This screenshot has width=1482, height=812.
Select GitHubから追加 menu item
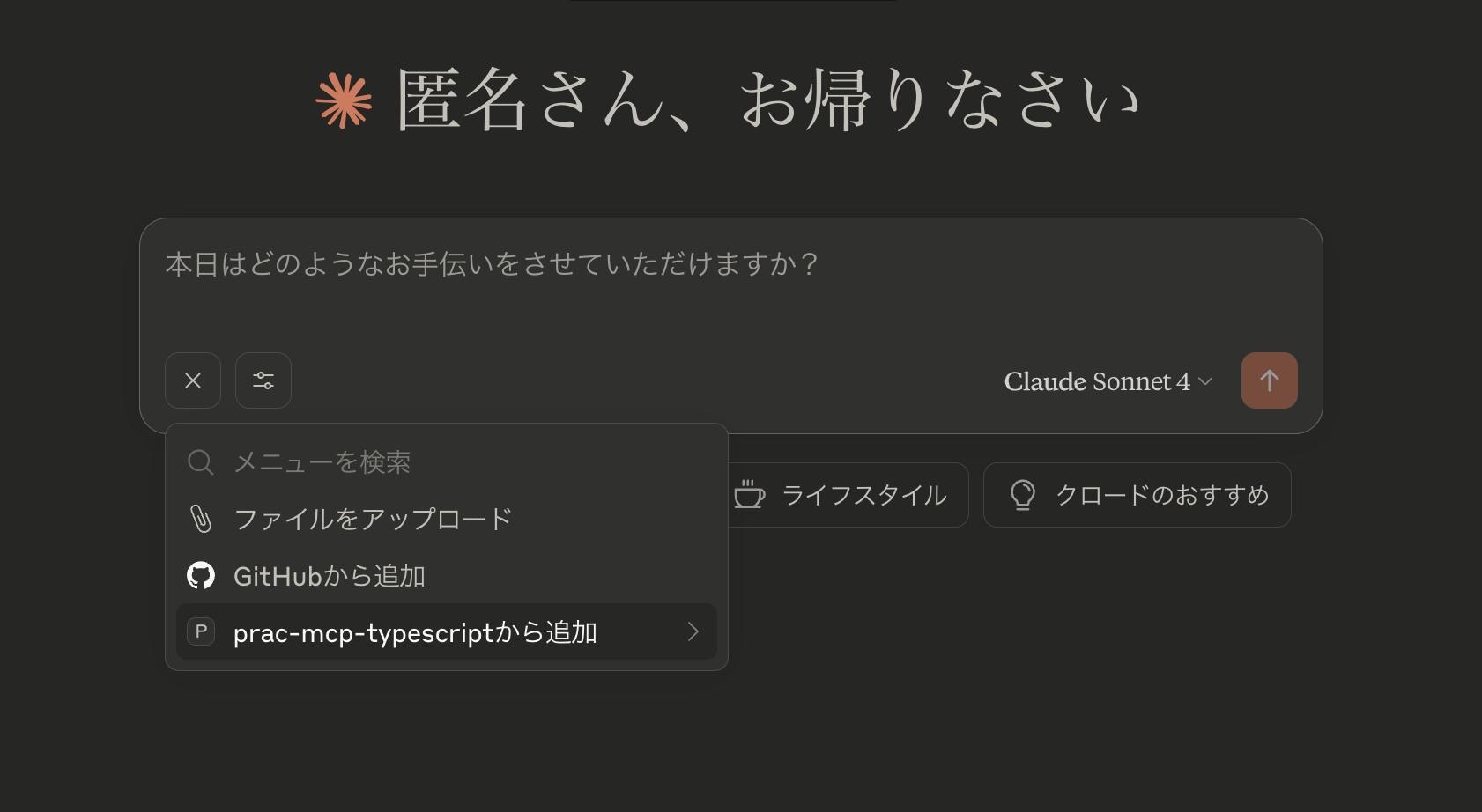click(x=447, y=576)
